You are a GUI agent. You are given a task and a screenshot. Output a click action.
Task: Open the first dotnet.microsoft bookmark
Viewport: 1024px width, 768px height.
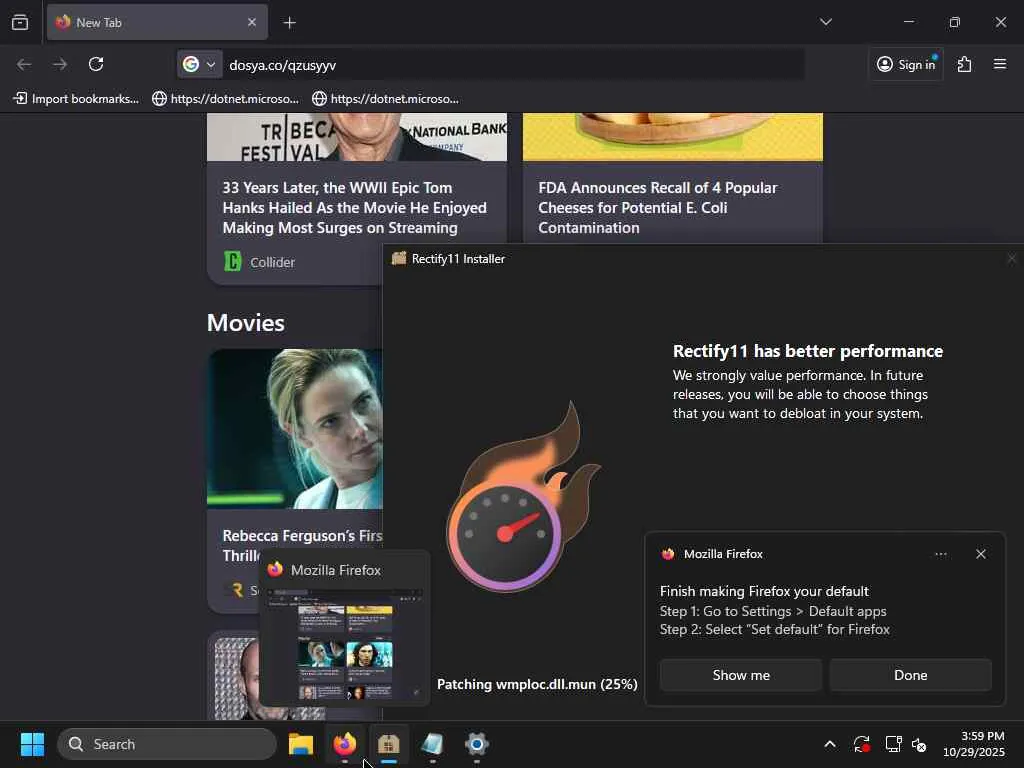coord(225,99)
